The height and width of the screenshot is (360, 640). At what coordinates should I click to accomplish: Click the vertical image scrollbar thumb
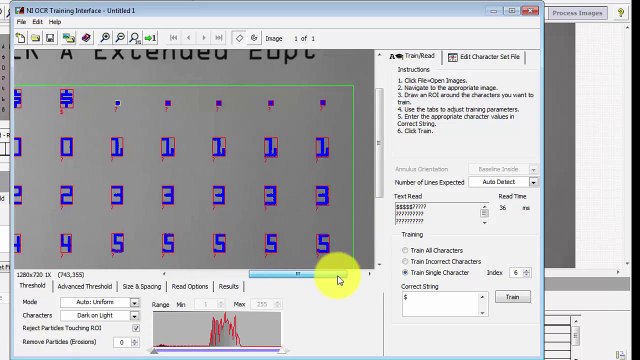[379, 143]
